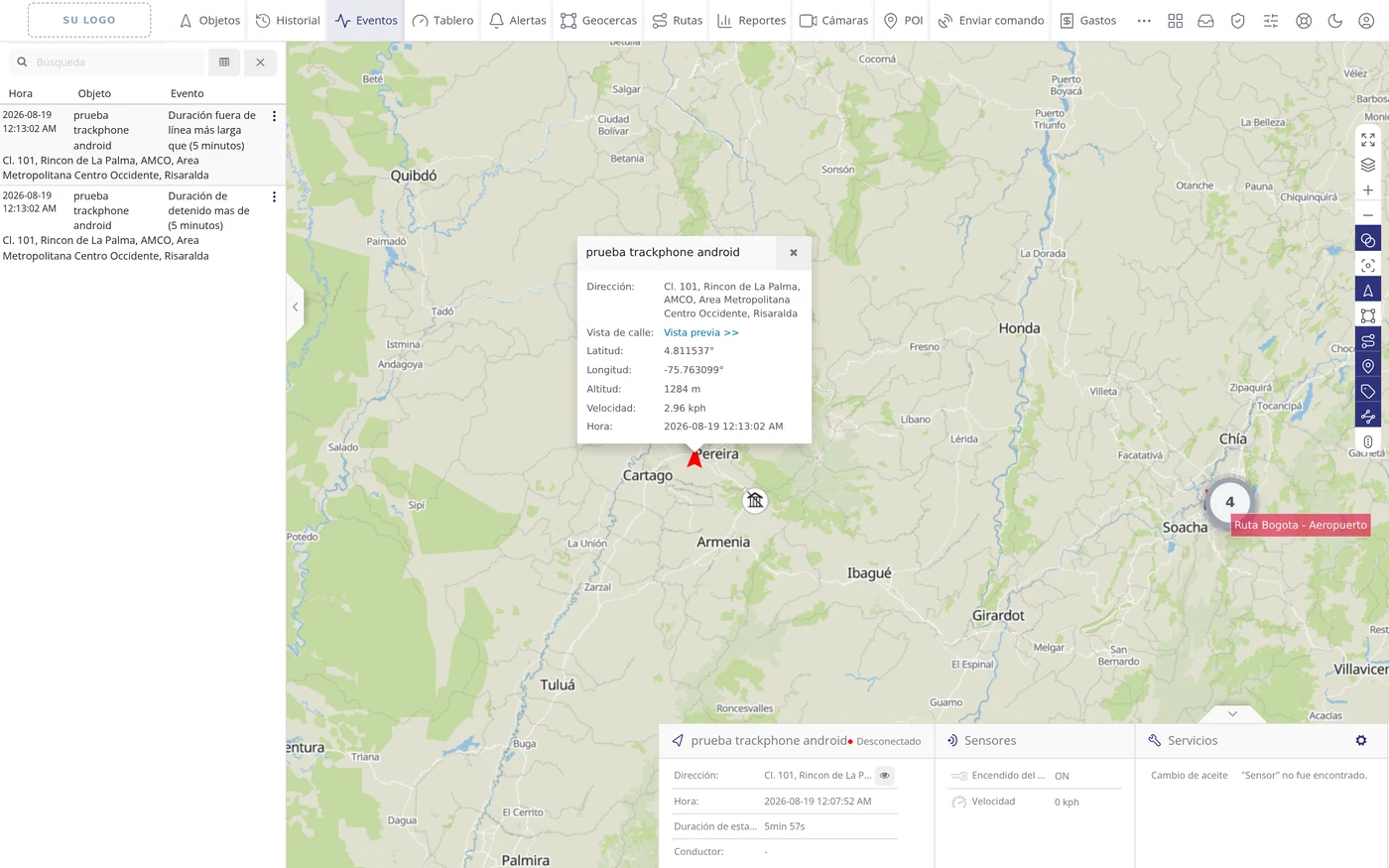Click the last map toolbar pill icon
The image size is (1389, 868).
(x=1368, y=441)
